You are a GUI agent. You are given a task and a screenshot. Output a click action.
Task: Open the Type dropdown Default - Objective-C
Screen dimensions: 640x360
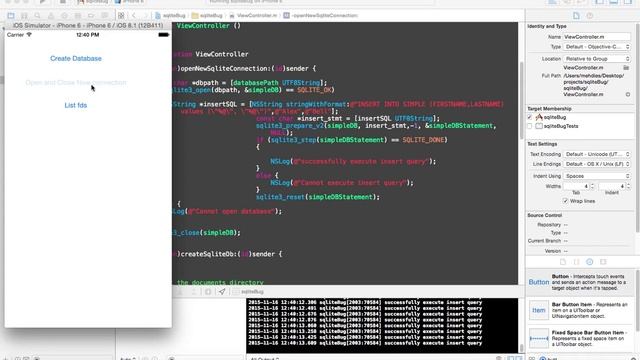[x=597, y=47]
